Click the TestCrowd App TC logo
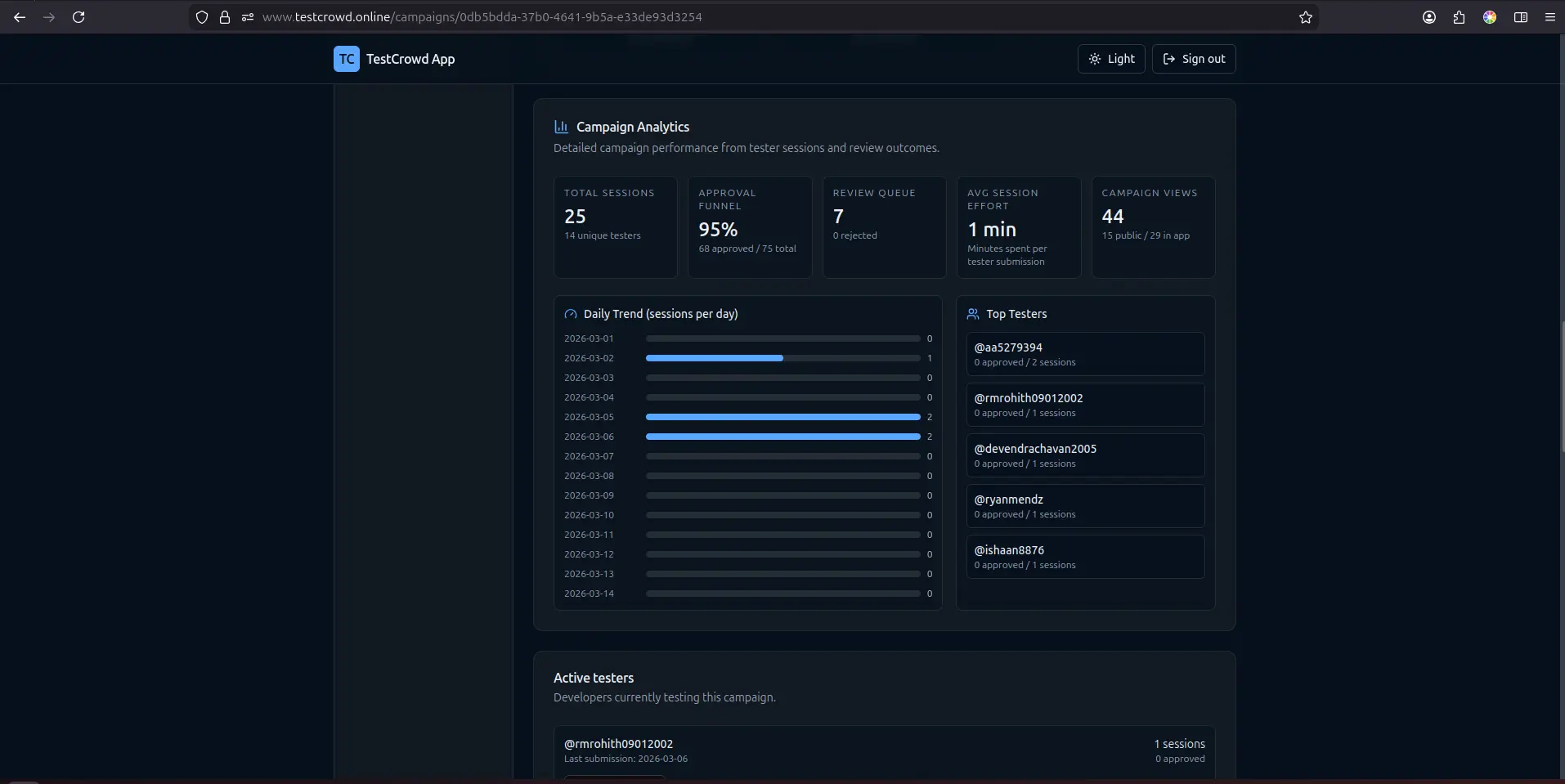Viewport: 1565px width, 784px height. (346, 59)
